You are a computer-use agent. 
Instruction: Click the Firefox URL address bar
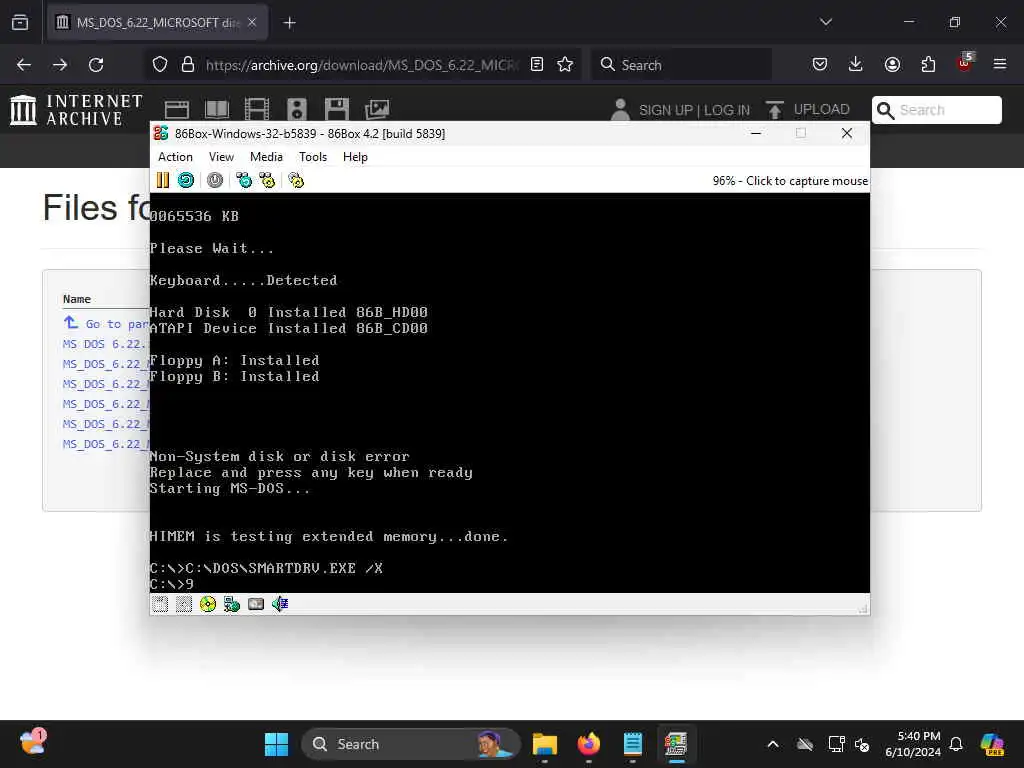click(362, 65)
